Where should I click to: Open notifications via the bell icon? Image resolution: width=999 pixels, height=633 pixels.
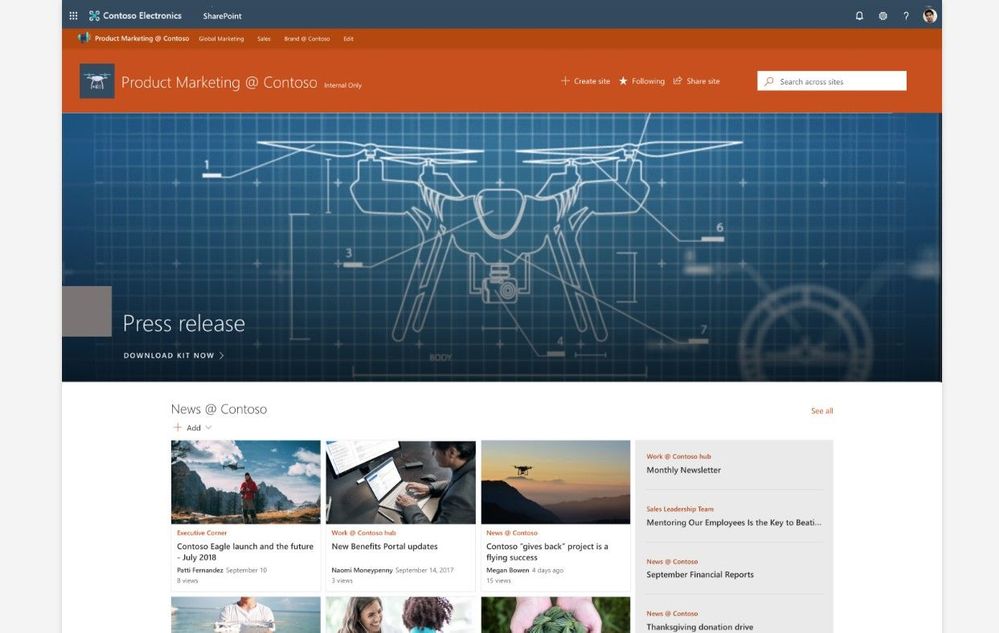(858, 14)
